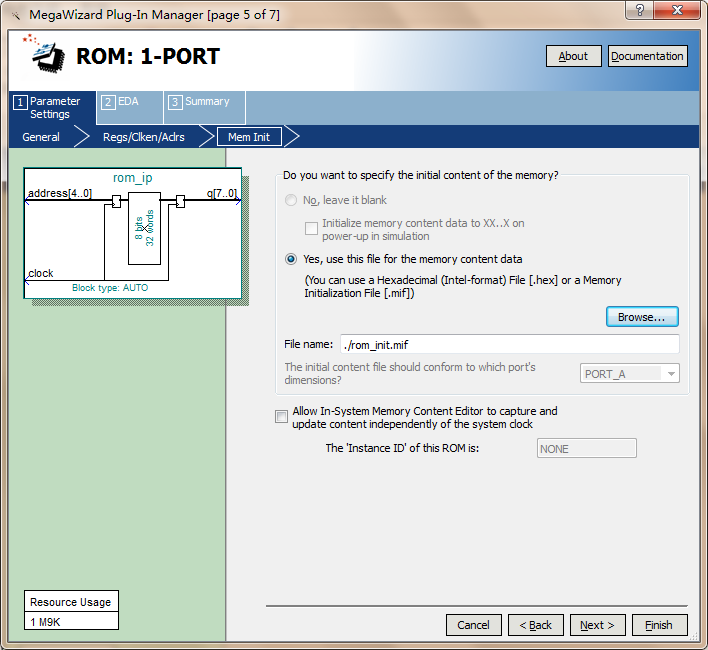Screen dimensions: 708x650
Task: Click the Instance ID field showing NONE
Action: click(x=587, y=448)
